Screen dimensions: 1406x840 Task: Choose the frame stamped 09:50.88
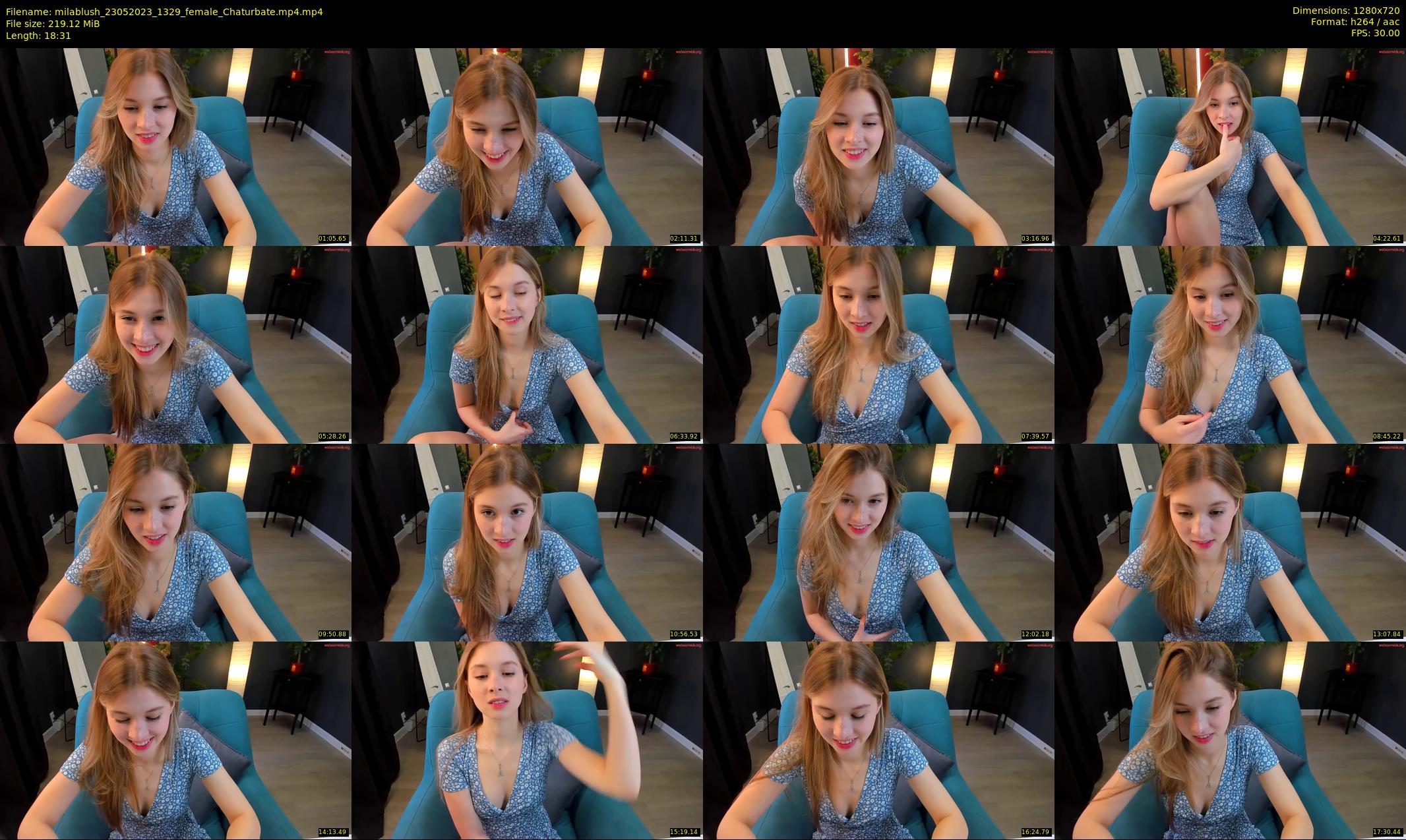[x=175, y=542]
